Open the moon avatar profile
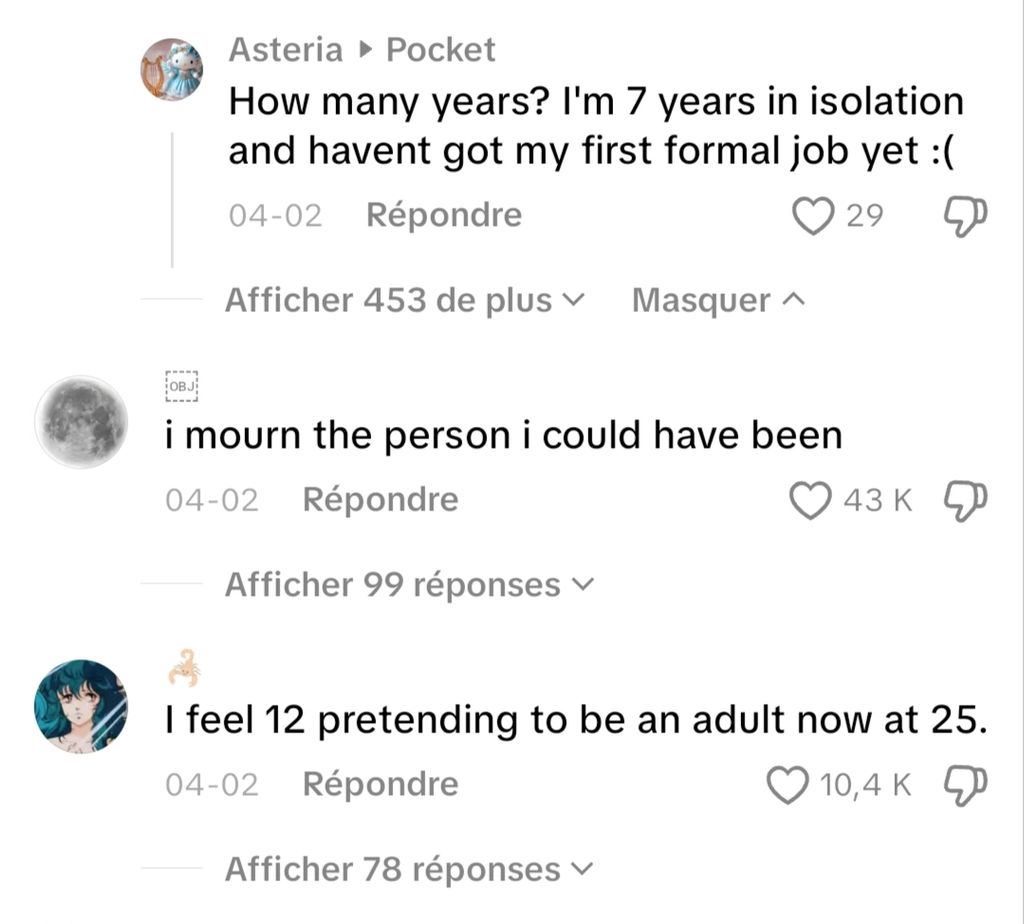The height and width of the screenshot is (924, 1024). 81,422
